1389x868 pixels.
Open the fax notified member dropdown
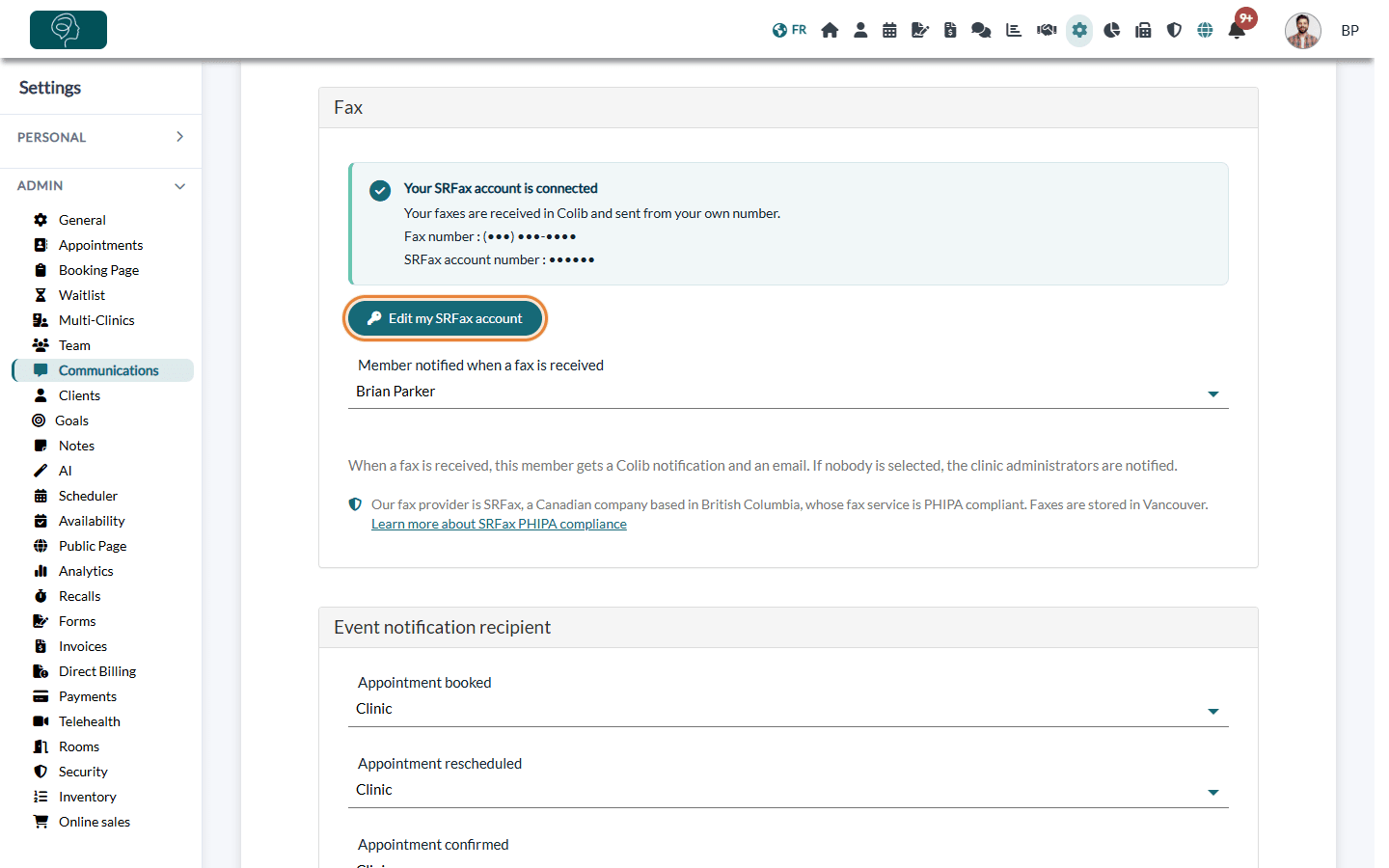click(x=788, y=392)
